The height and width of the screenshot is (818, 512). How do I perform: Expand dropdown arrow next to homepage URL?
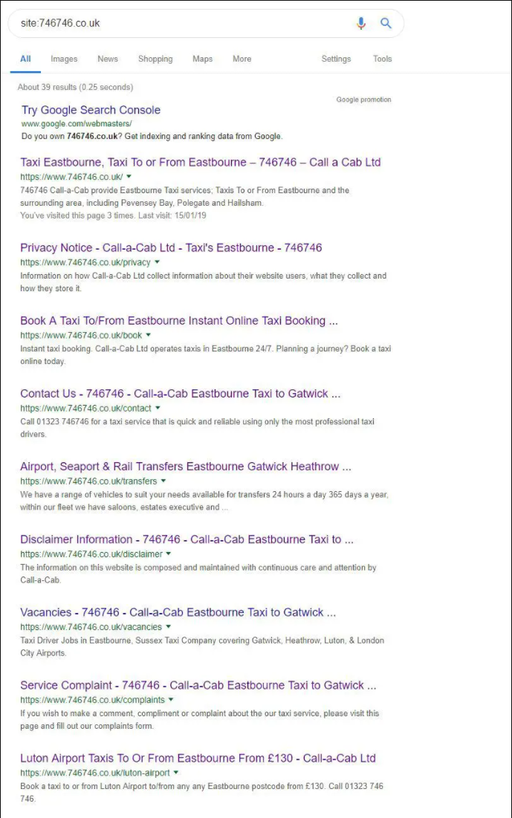(129, 176)
